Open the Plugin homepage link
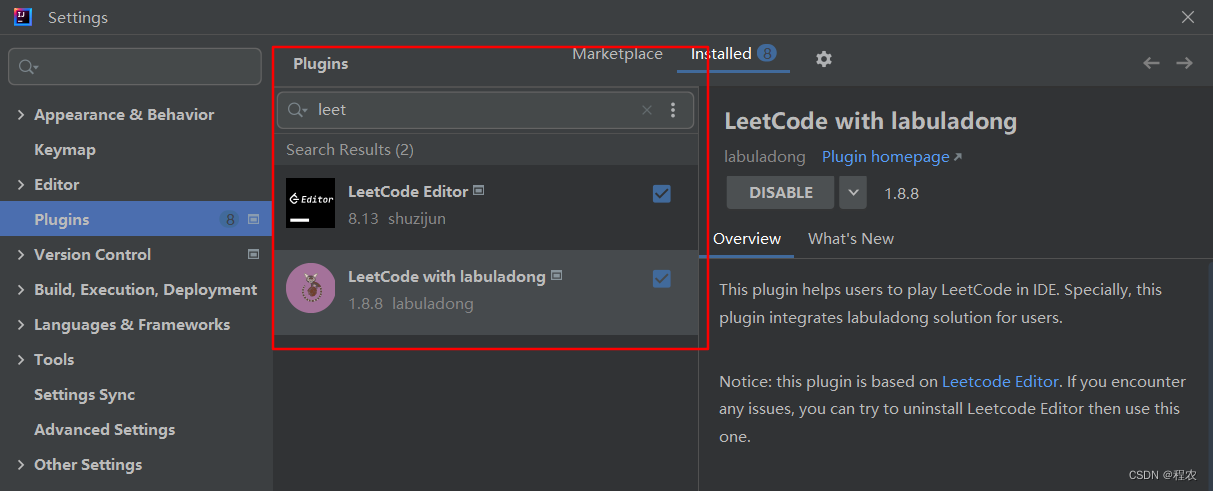This screenshot has height=491, width=1213. point(892,157)
